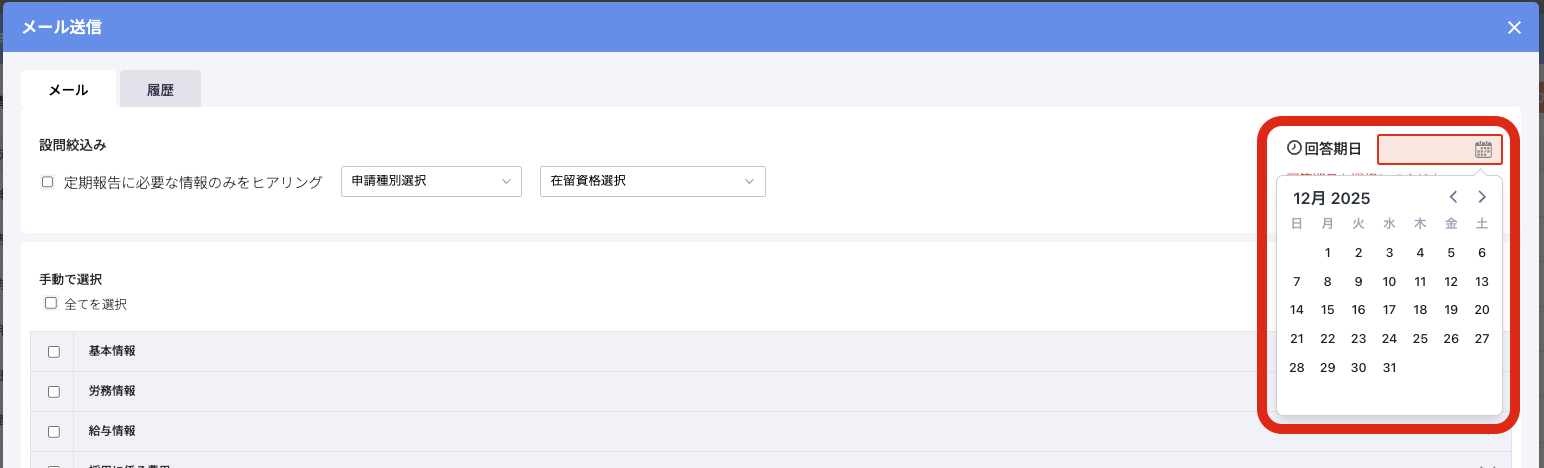Screen dimensions: 1544x468
Task: Select the 給与情報 row checkbox
Action: coord(54,431)
